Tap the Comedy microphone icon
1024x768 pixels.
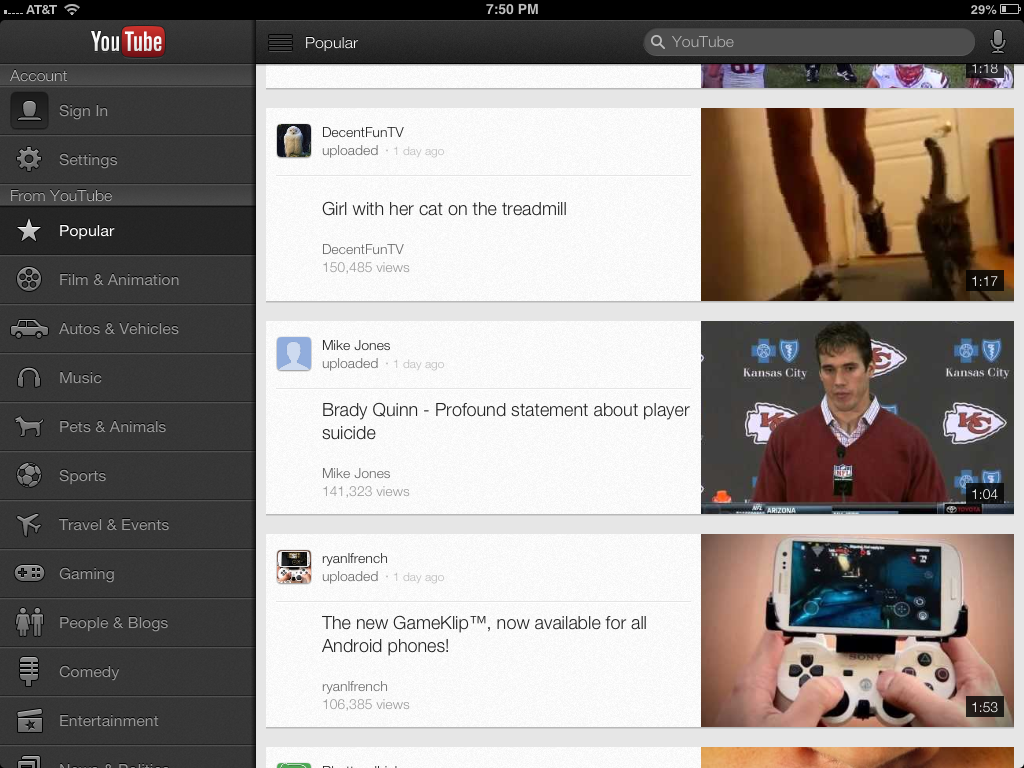(x=29, y=671)
